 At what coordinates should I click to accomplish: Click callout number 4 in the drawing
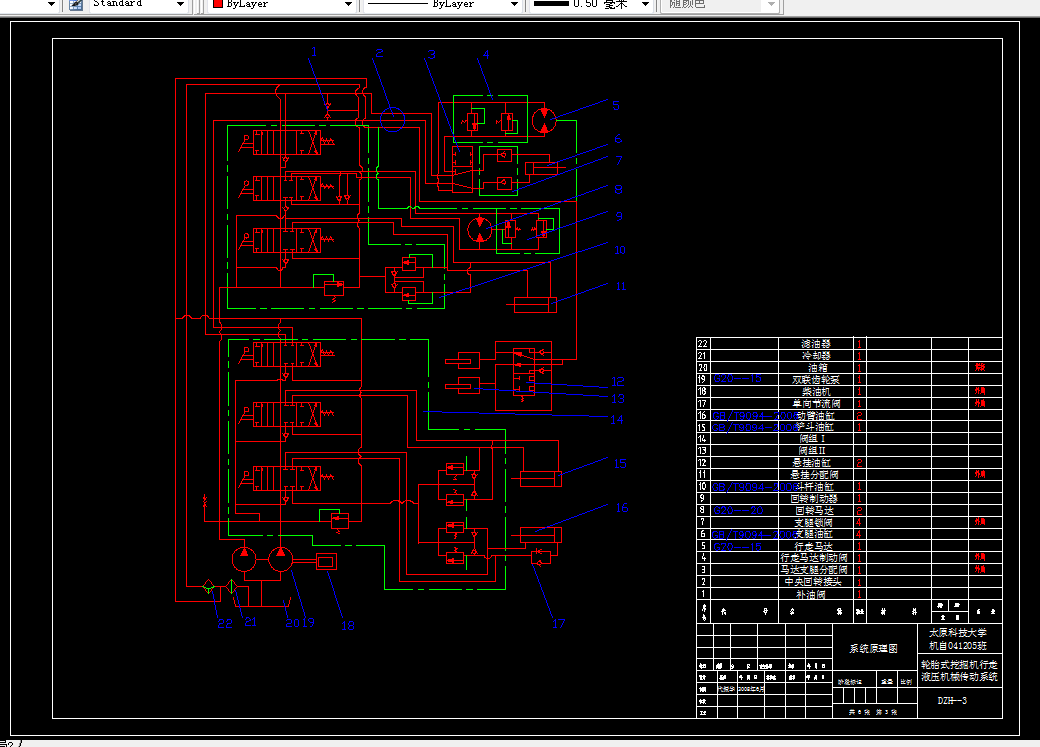tap(486, 54)
